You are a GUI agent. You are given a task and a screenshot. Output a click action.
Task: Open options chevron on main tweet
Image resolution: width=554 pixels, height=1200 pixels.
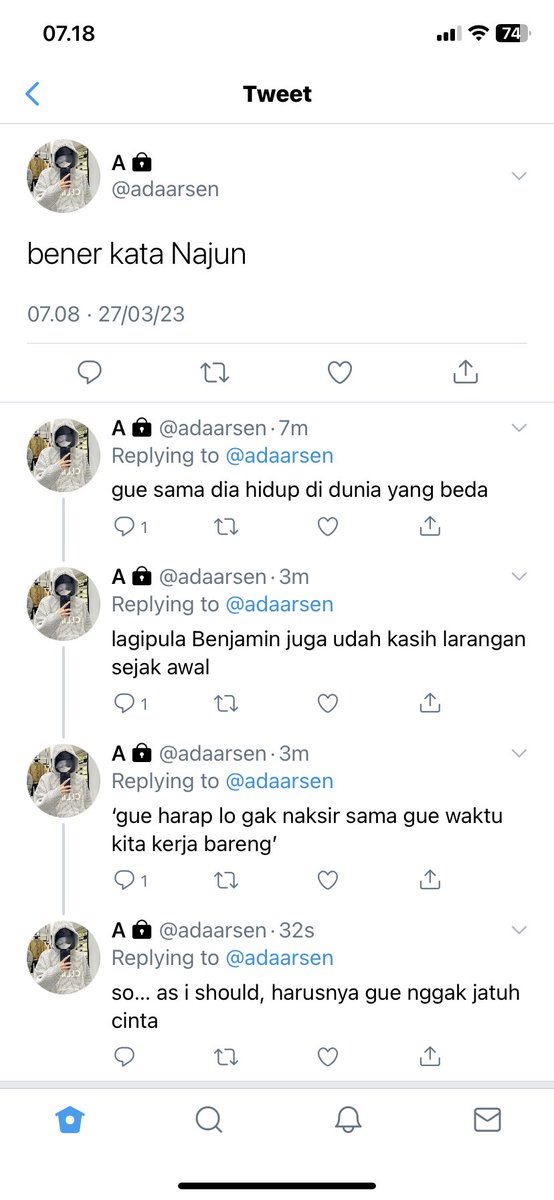tap(519, 176)
